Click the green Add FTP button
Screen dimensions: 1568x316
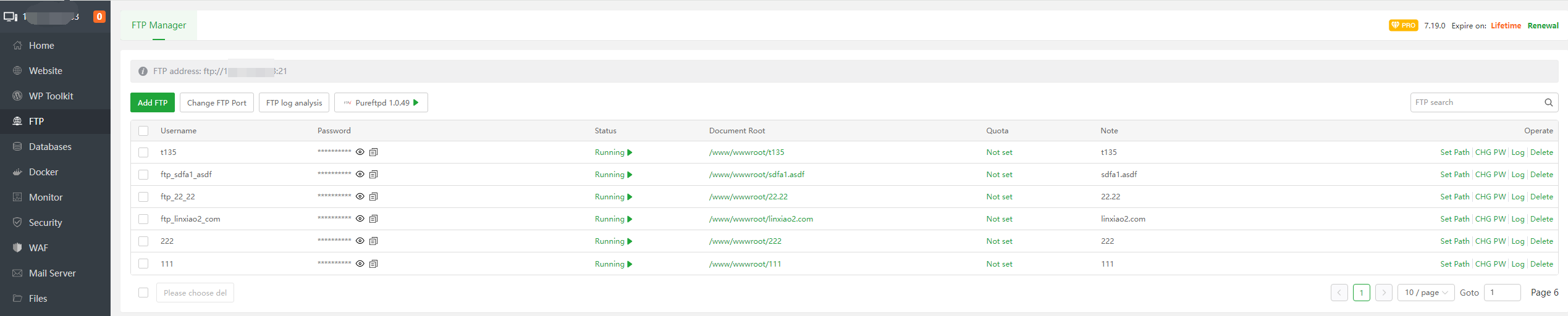click(153, 103)
